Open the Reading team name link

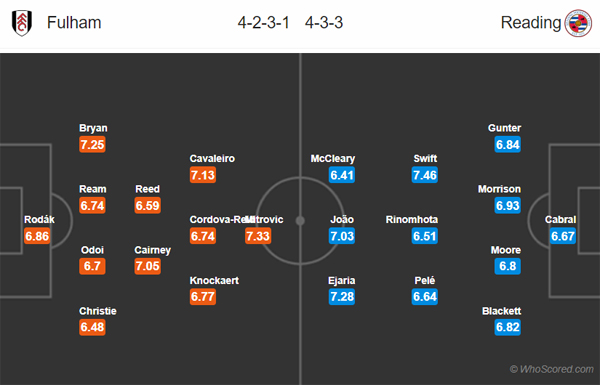point(531,23)
